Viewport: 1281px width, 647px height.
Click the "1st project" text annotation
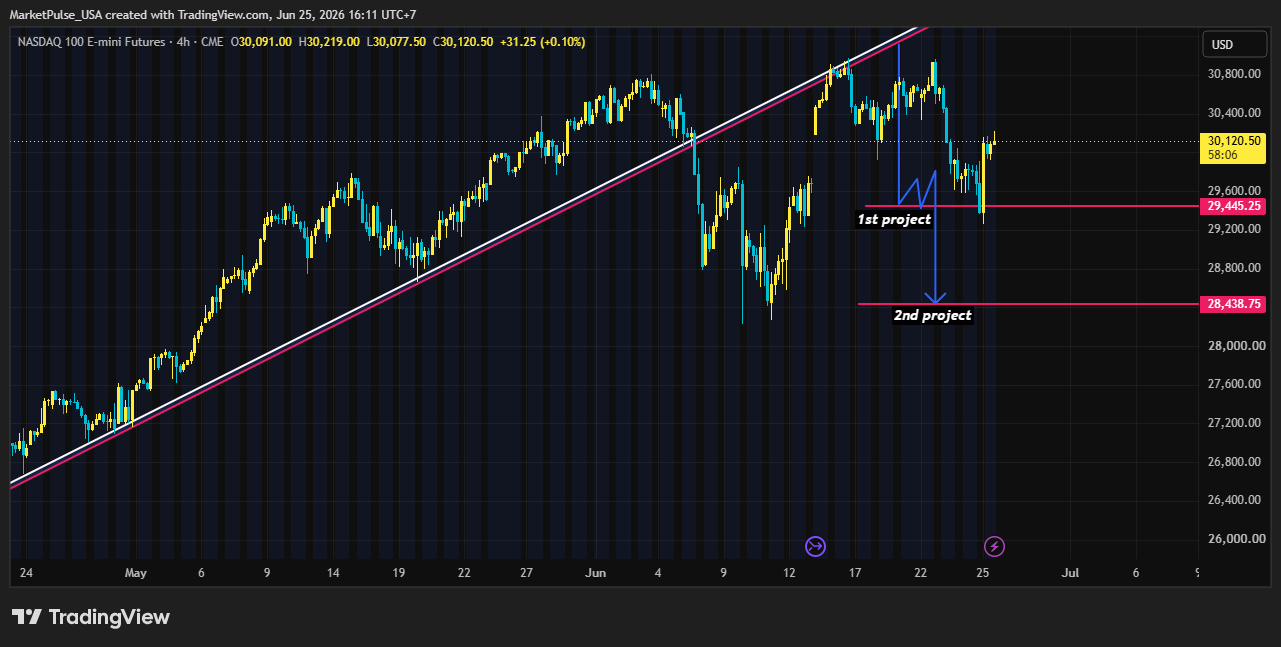[x=894, y=219]
